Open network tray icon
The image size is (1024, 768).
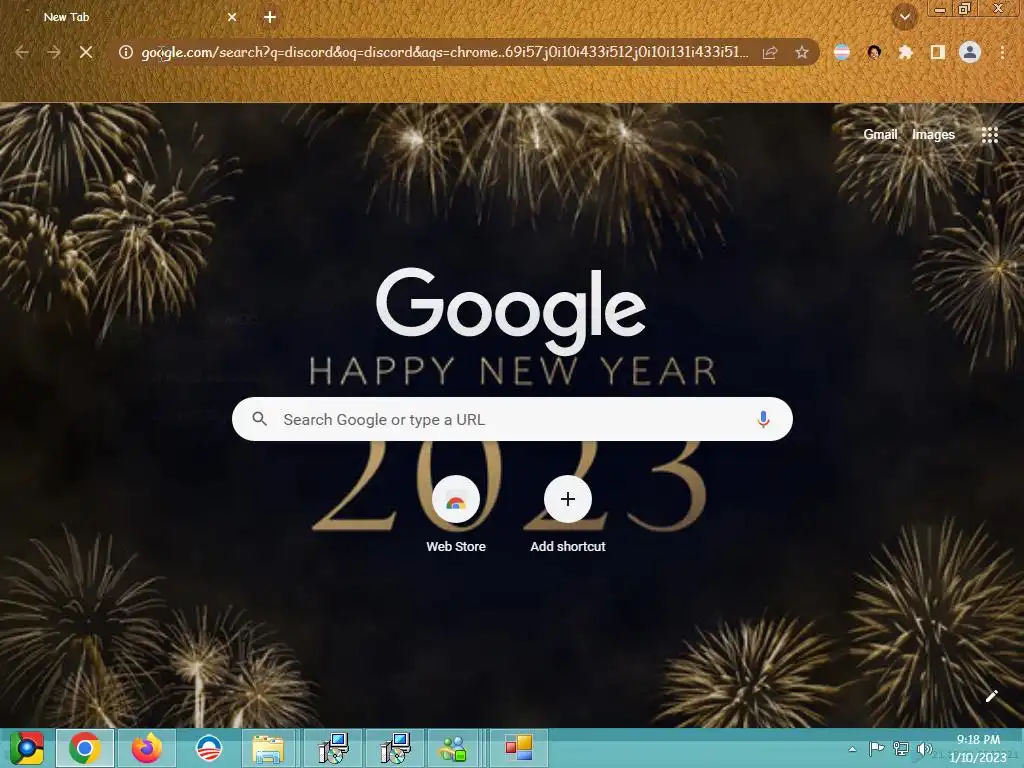pyautogui.click(x=901, y=749)
